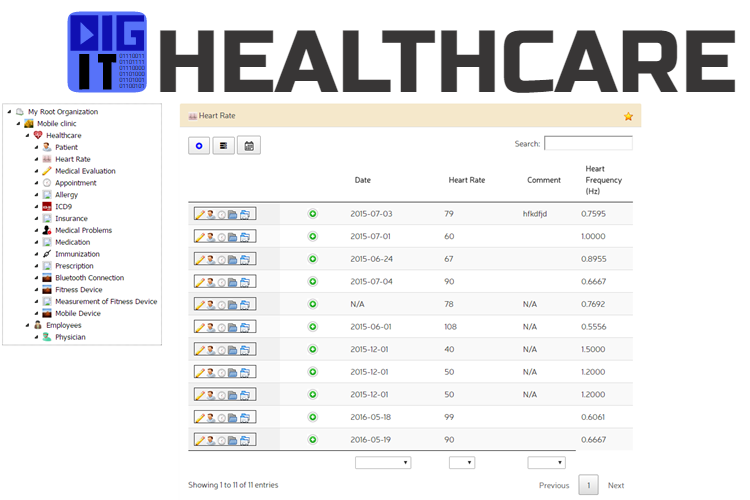Click green arrow icon in 2015-07-01 row
This screenshot has width=750, height=500.
[x=312, y=236]
